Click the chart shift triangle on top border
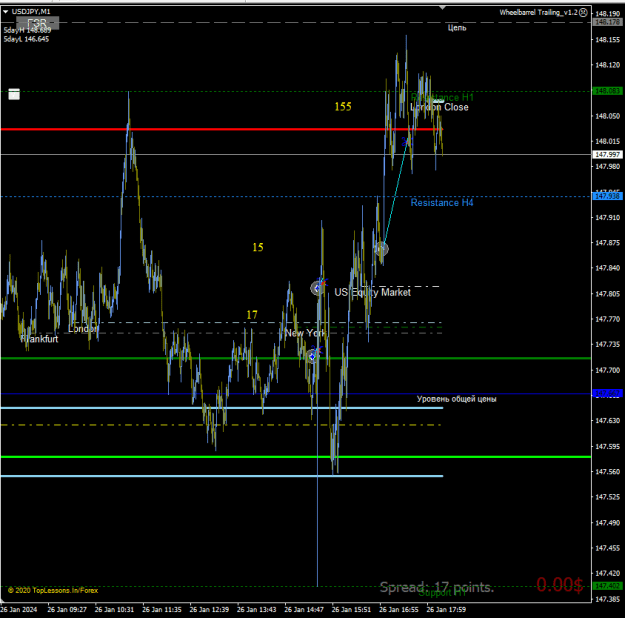625x618 pixels. 442,8
